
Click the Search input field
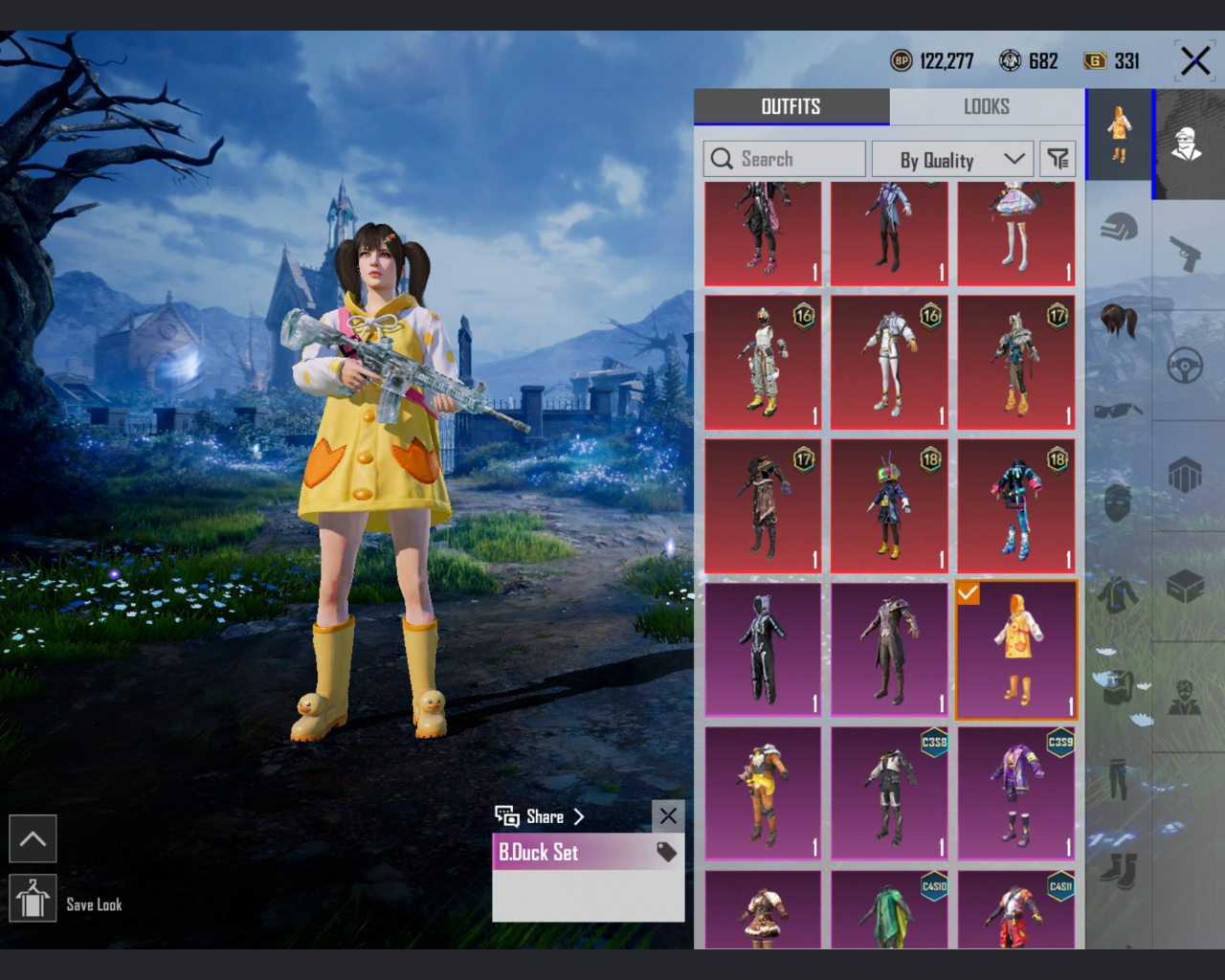click(x=784, y=159)
